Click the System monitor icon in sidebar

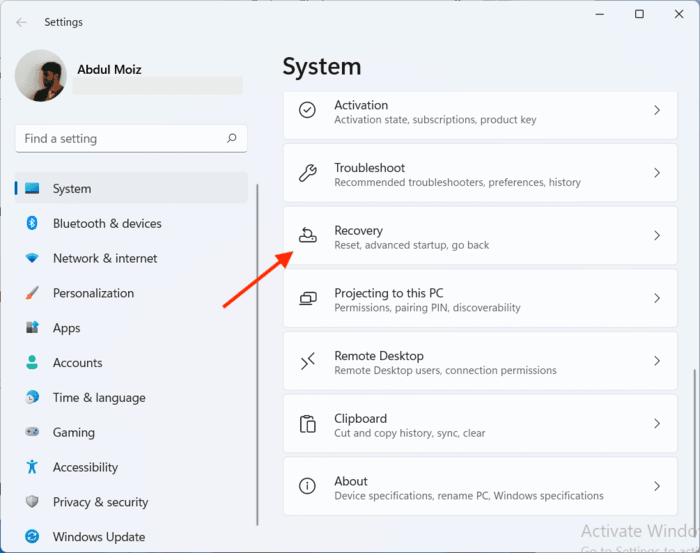click(32, 188)
